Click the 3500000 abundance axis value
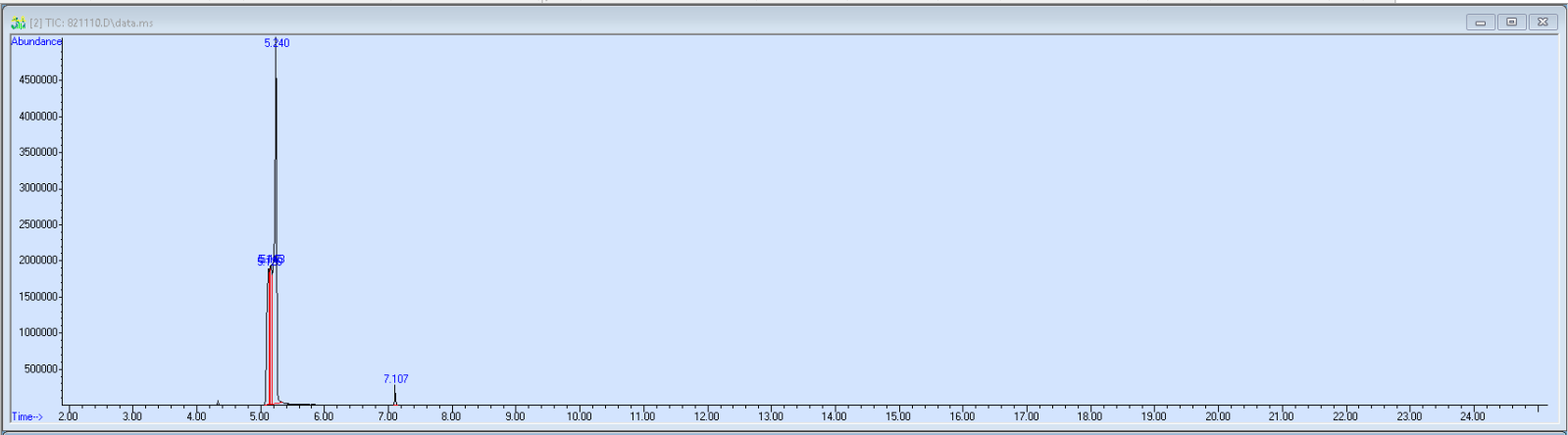 pos(38,152)
